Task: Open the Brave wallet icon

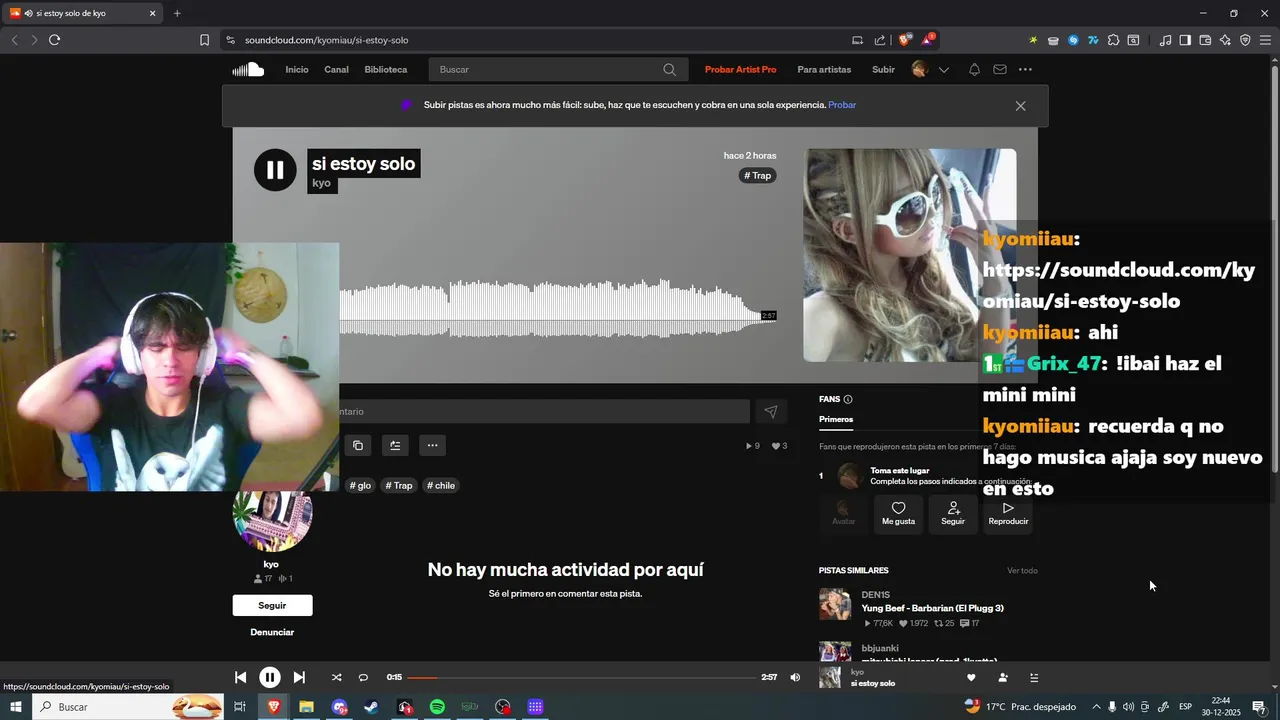Action: pos(1205,40)
